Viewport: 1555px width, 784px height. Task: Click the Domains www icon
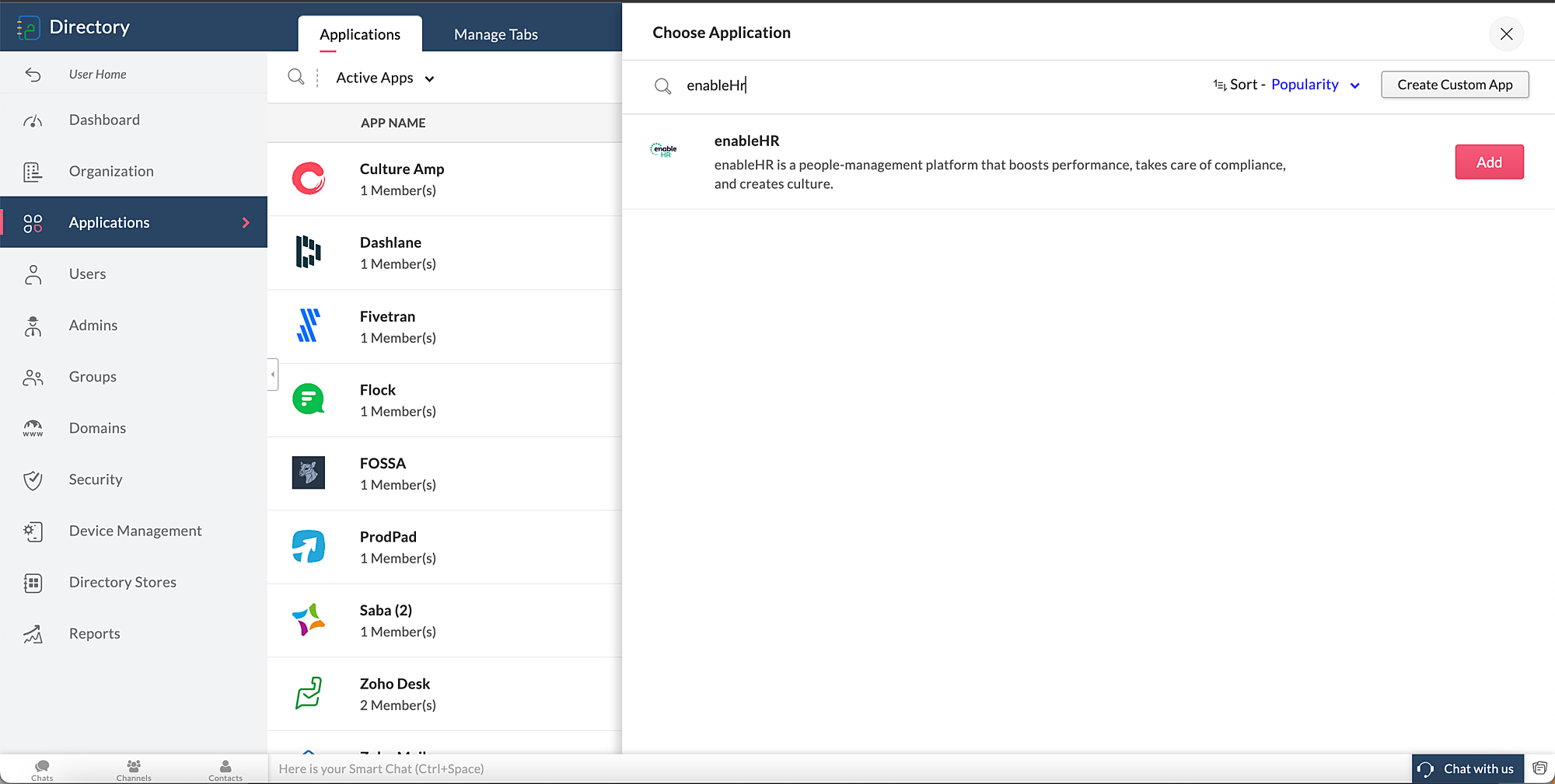pos(33,428)
